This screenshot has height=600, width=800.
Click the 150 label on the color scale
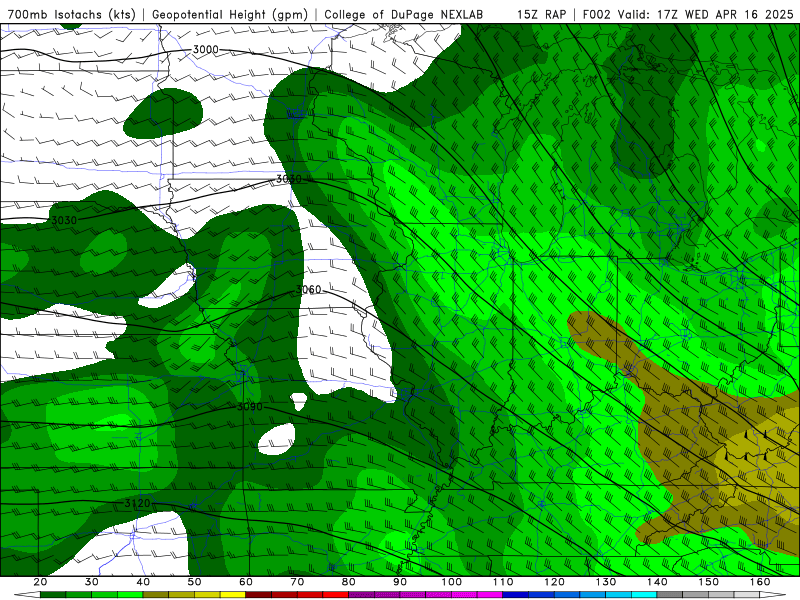coord(709,582)
